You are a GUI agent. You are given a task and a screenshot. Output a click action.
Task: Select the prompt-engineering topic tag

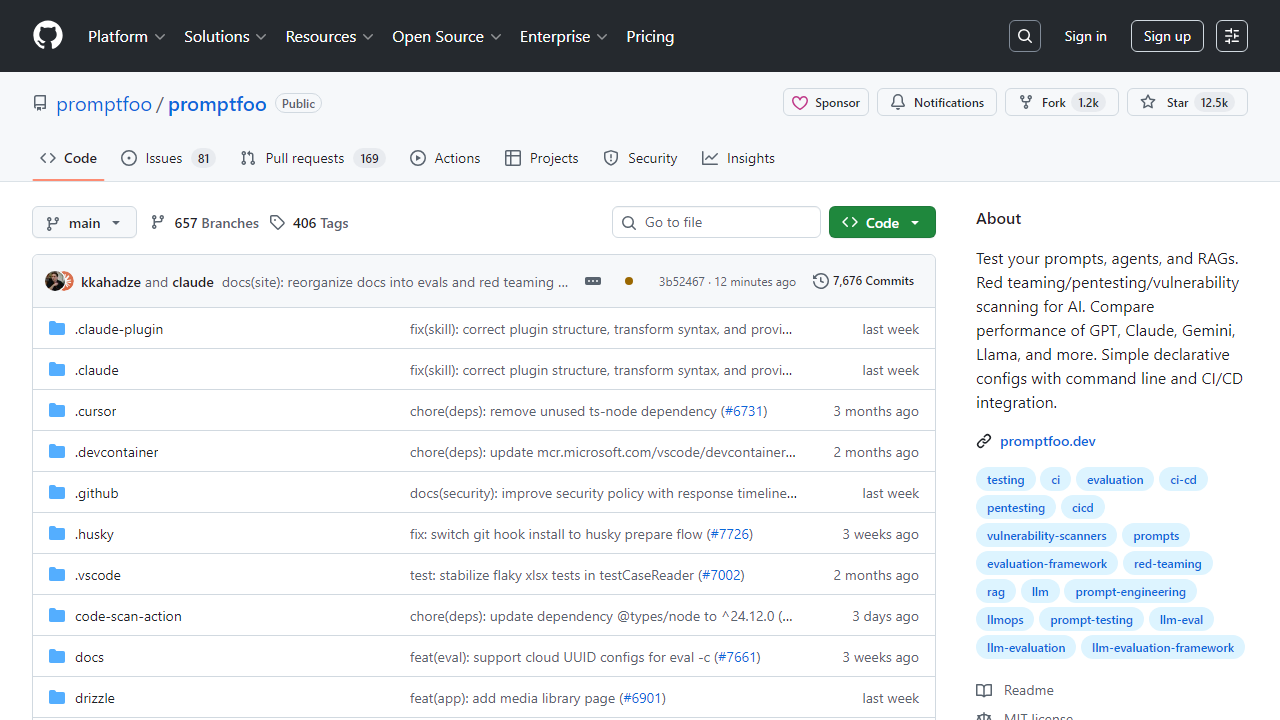(x=1130, y=592)
